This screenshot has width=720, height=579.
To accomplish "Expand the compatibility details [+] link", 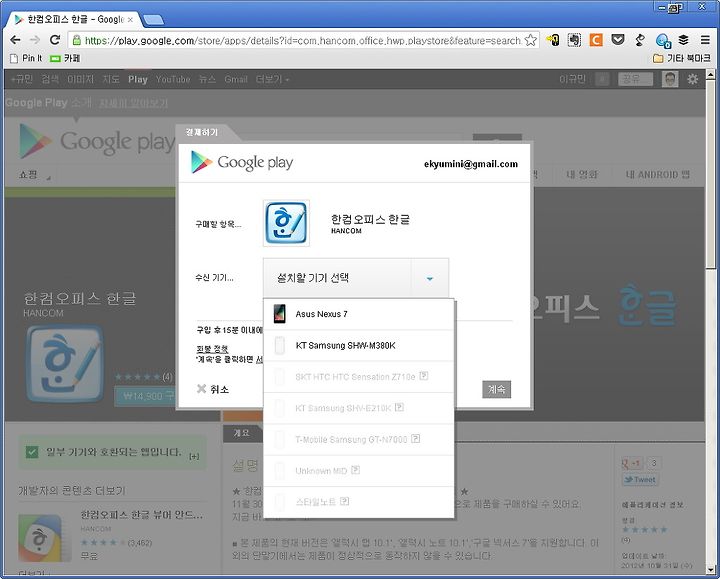I will [x=194, y=456].
